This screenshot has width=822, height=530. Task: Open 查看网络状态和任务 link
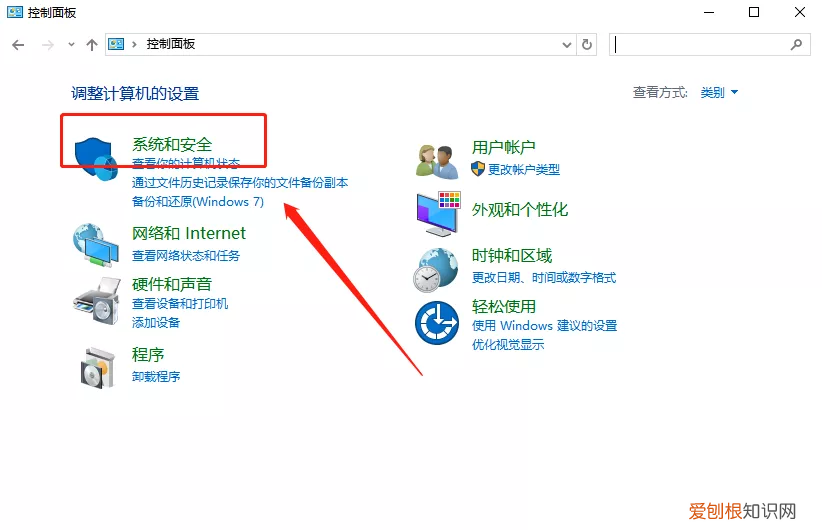[186, 255]
